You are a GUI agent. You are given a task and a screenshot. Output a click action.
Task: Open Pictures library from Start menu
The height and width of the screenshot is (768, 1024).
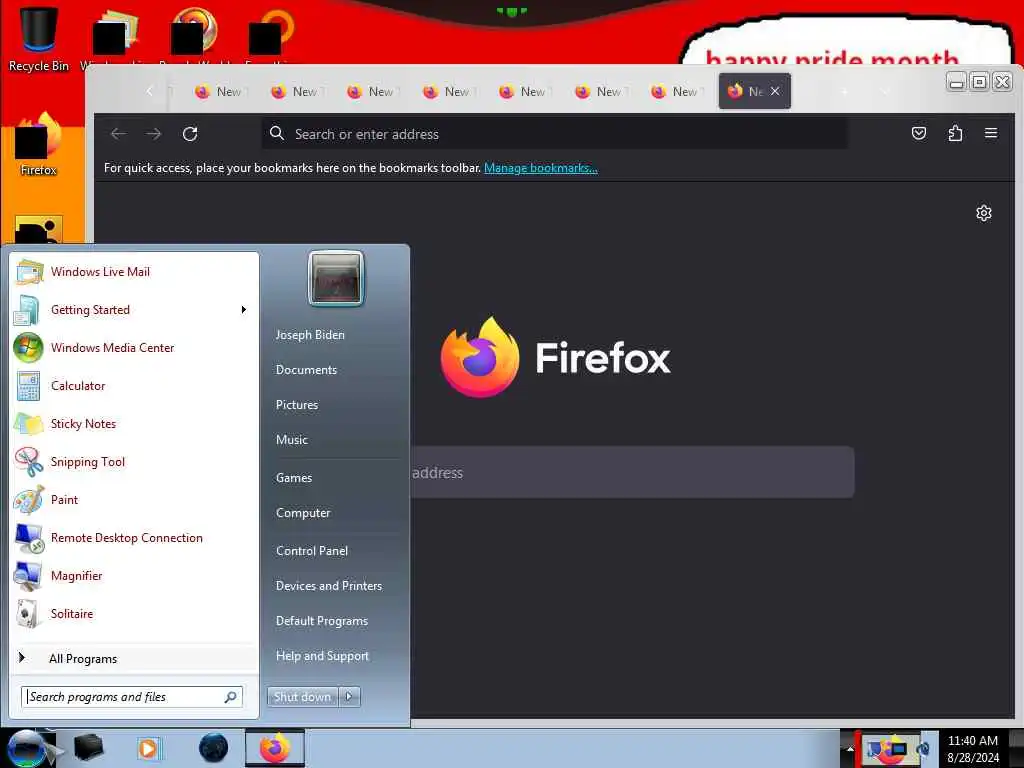pos(297,405)
